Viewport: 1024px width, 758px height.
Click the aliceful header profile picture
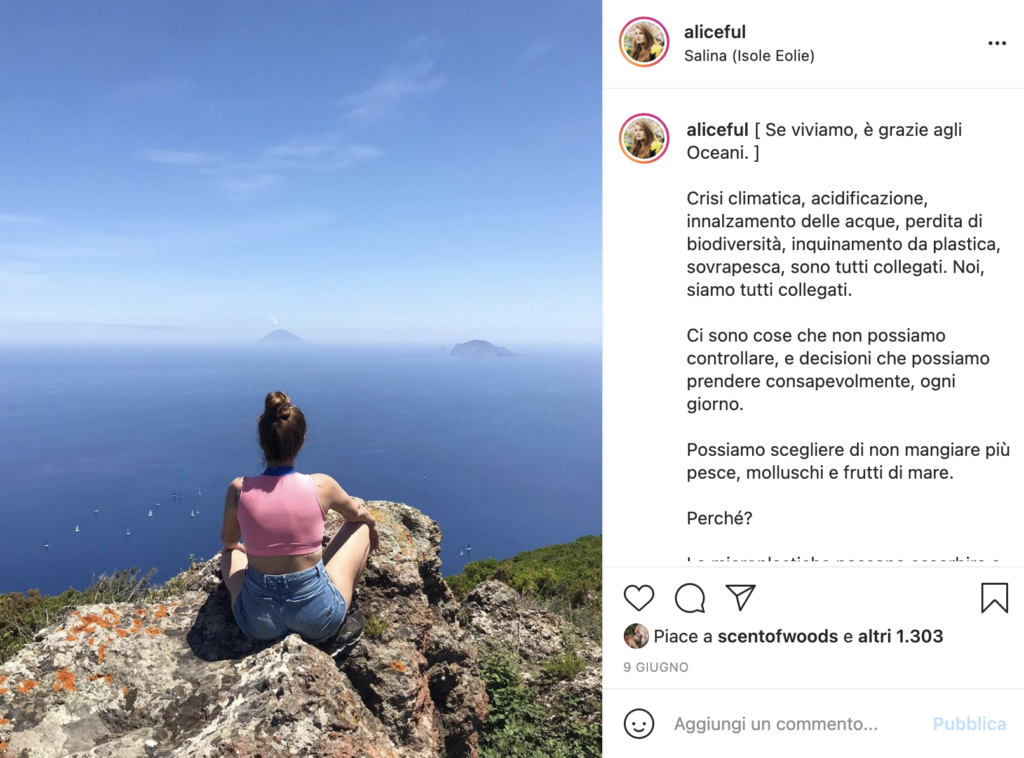644,42
